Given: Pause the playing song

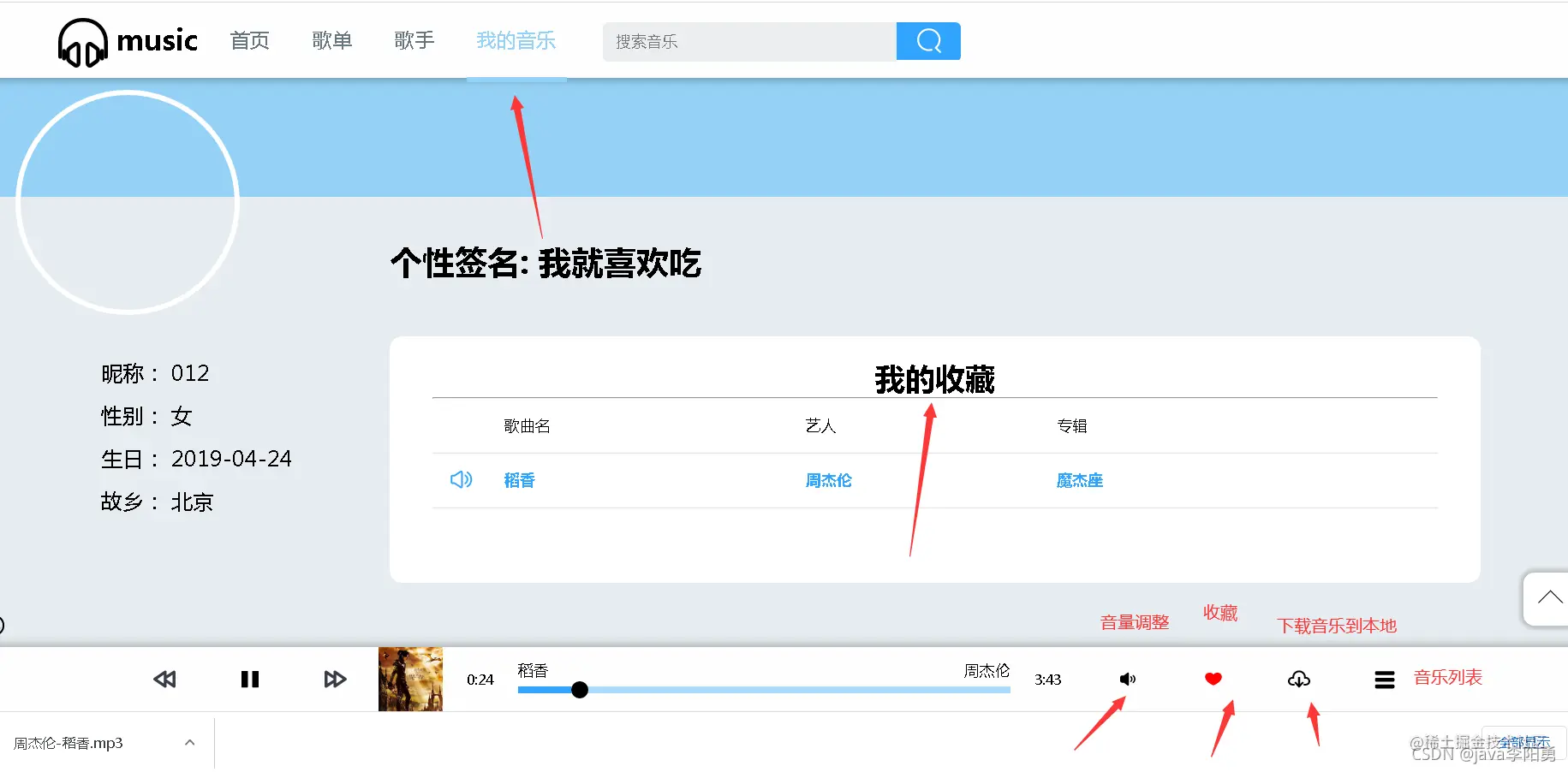Looking at the screenshot, I should 250,680.
